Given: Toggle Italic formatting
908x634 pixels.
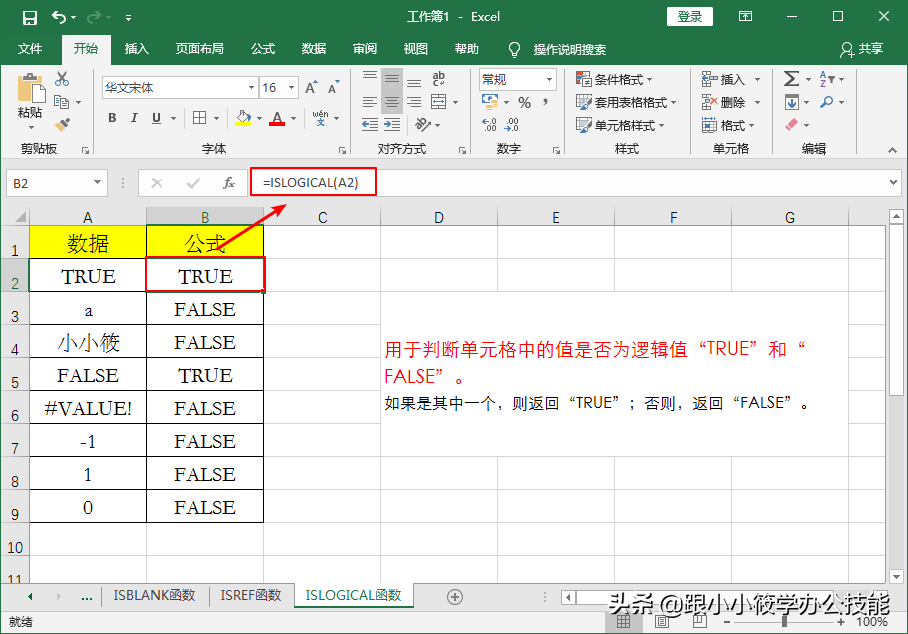Looking at the screenshot, I should pyautogui.click(x=134, y=118).
